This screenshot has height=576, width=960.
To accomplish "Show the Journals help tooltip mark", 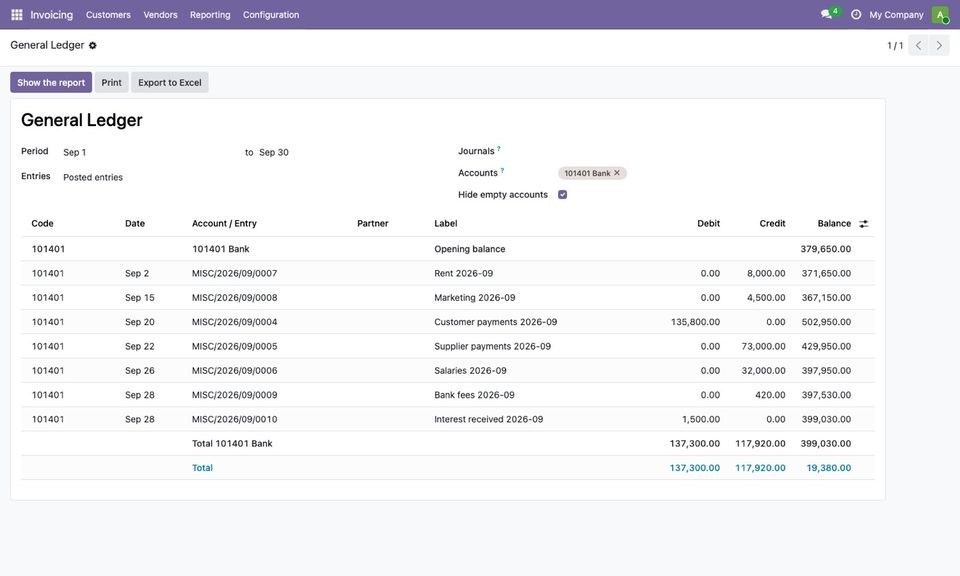I will click(498, 149).
